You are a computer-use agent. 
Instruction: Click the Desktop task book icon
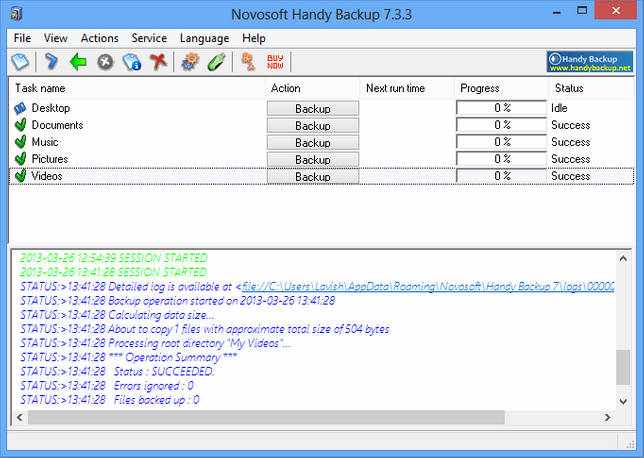tap(20, 108)
